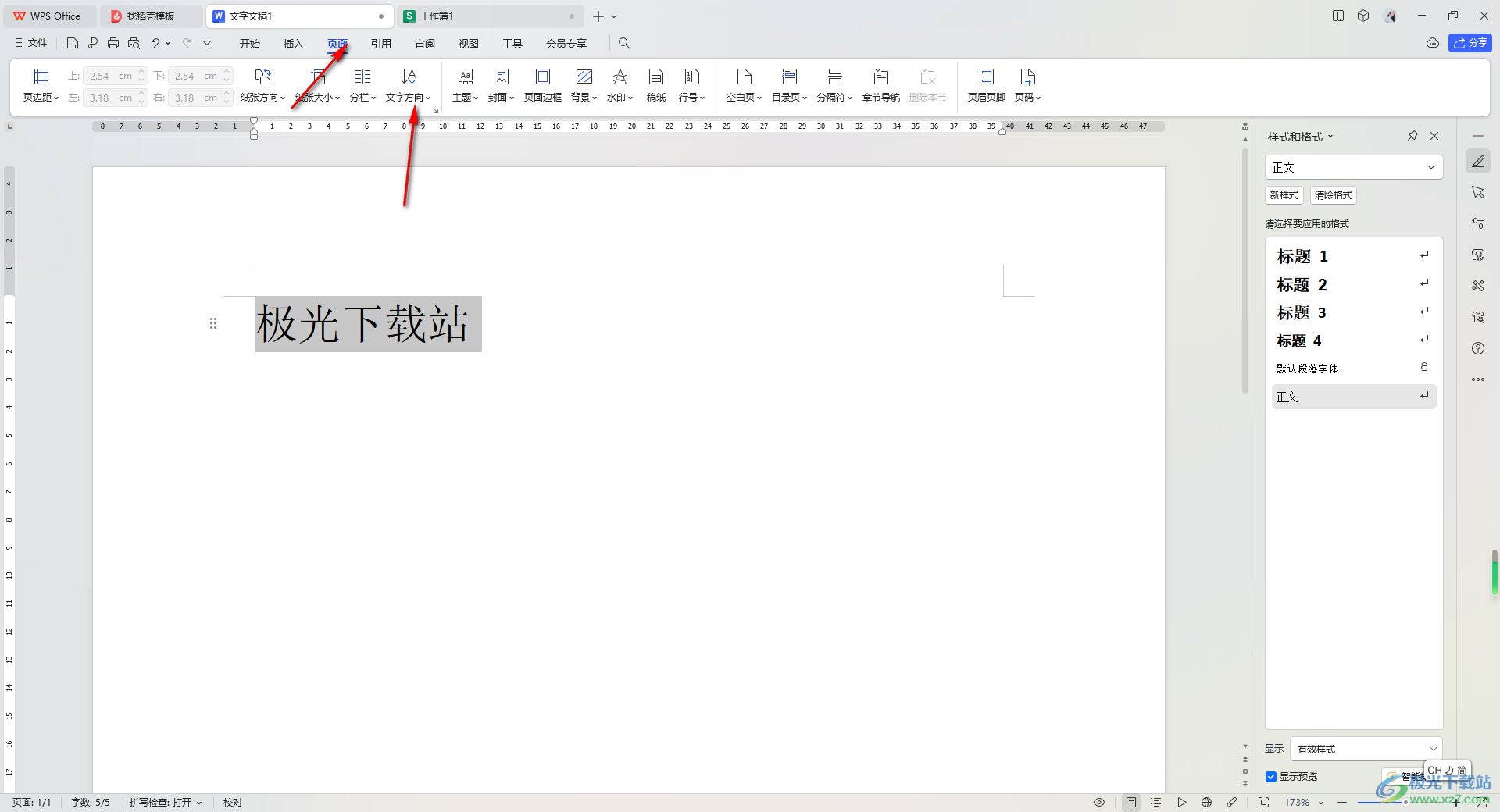The image size is (1500, 812).
Task: Open the zoom percentage dropdown arrow
Action: (1321, 803)
